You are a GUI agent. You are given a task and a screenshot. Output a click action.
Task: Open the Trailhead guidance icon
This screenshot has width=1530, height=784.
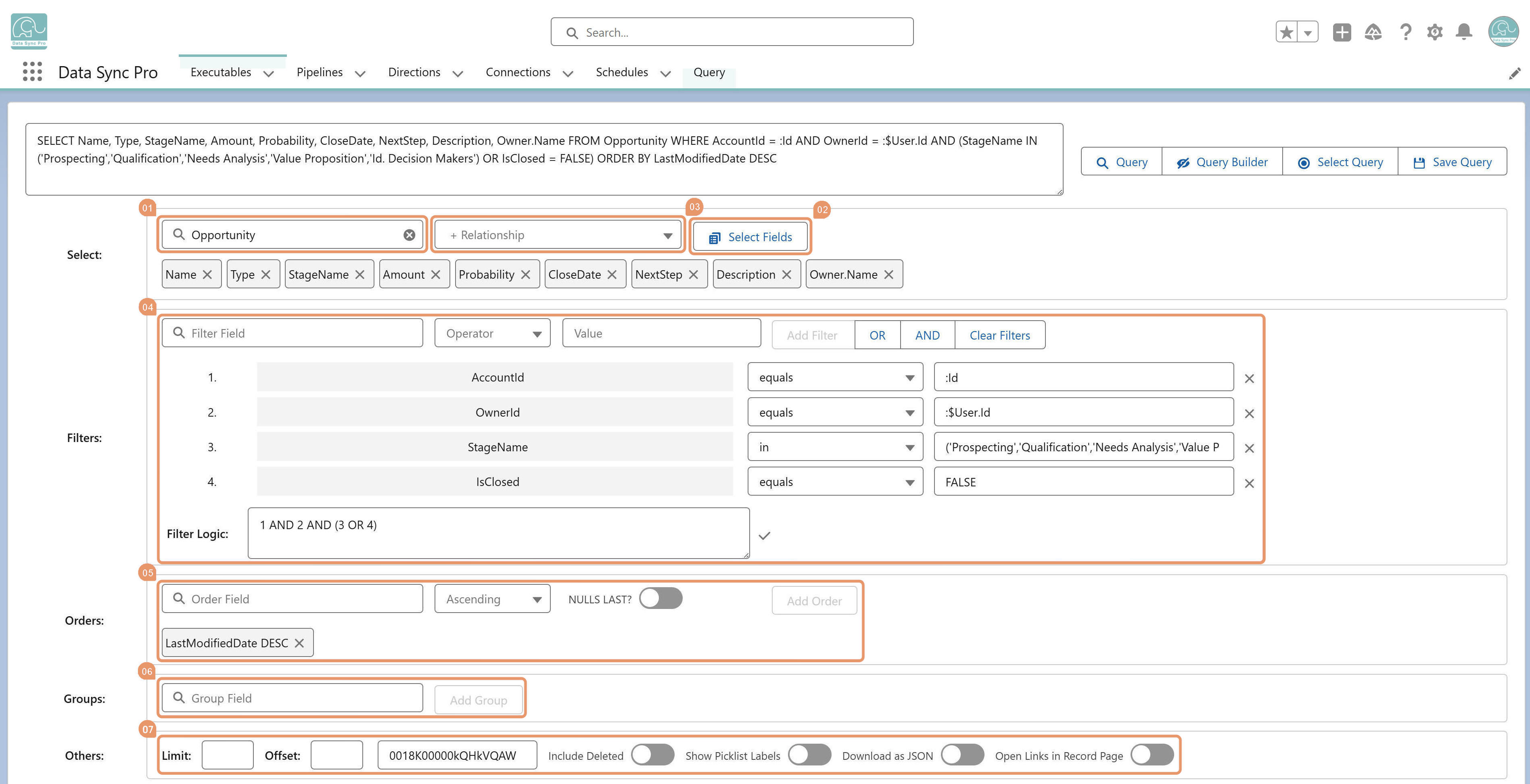click(x=1373, y=32)
